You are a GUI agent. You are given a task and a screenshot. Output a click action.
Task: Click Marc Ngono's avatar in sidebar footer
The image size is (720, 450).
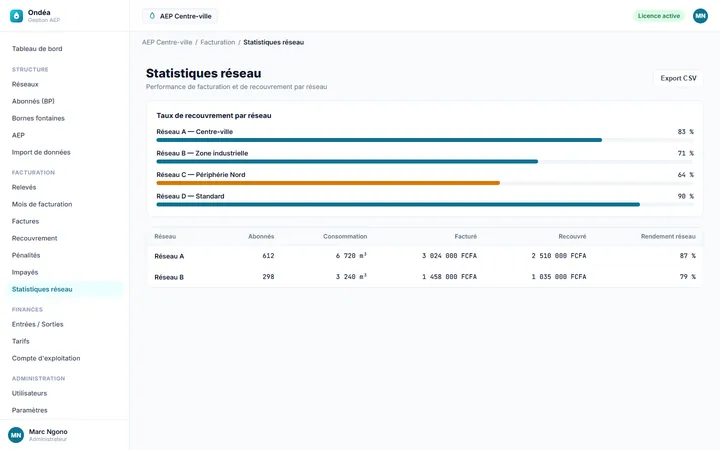tap(16, 435)
